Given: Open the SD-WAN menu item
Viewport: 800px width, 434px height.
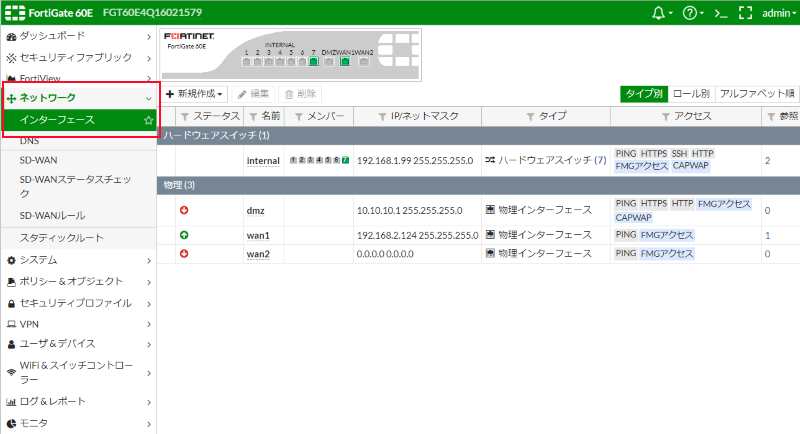Looking at the screenshot, I should pos(39,160).
